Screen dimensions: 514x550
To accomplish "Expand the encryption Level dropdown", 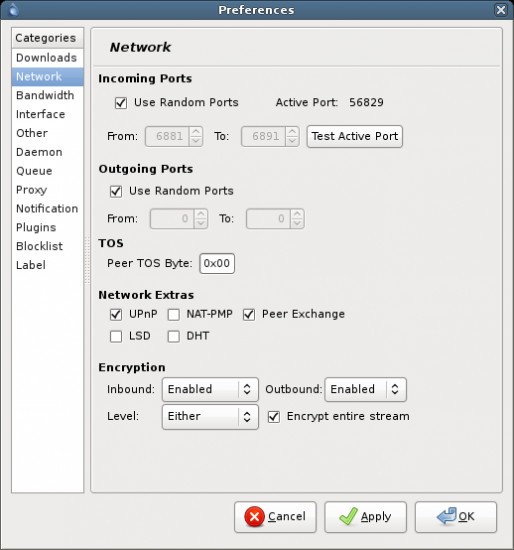I will click(x=210, y=417).
